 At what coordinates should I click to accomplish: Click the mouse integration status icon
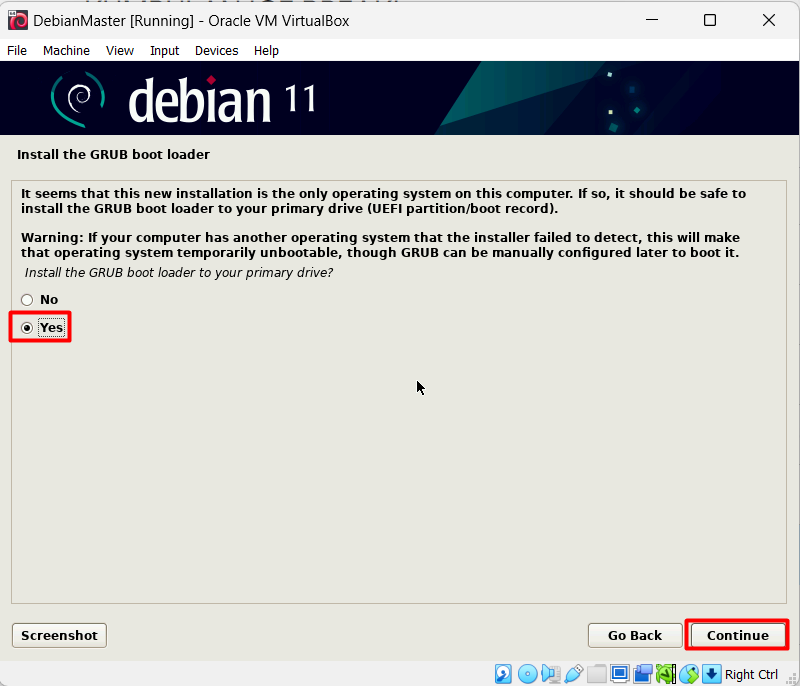tap(689, 674)
